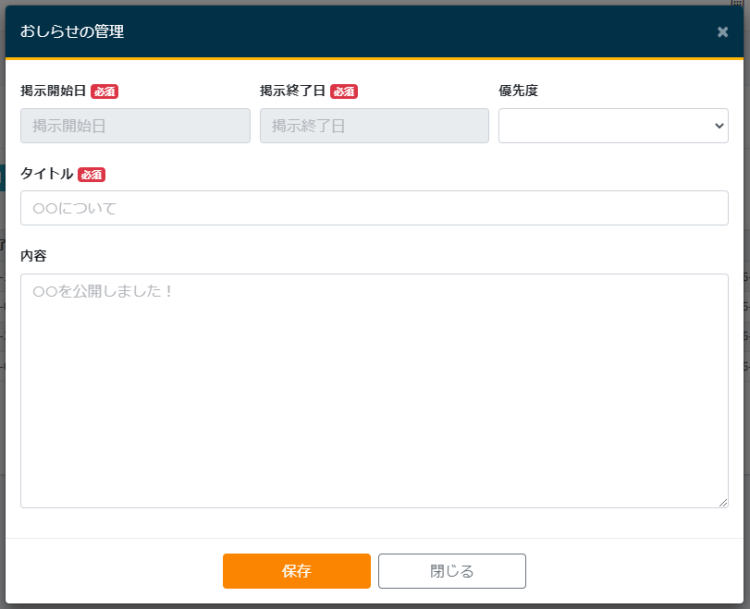Click the タイトル field label

(x=46, y=174)
